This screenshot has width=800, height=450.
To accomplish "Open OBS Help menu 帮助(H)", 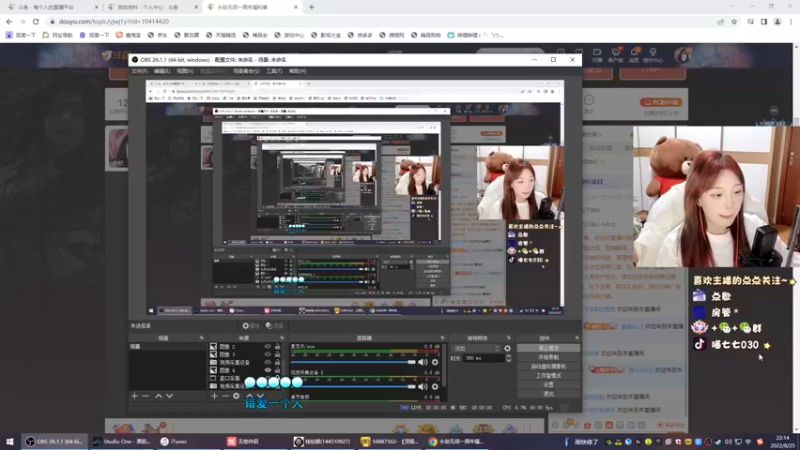I will pyautogui.click(x=297, y=71).
